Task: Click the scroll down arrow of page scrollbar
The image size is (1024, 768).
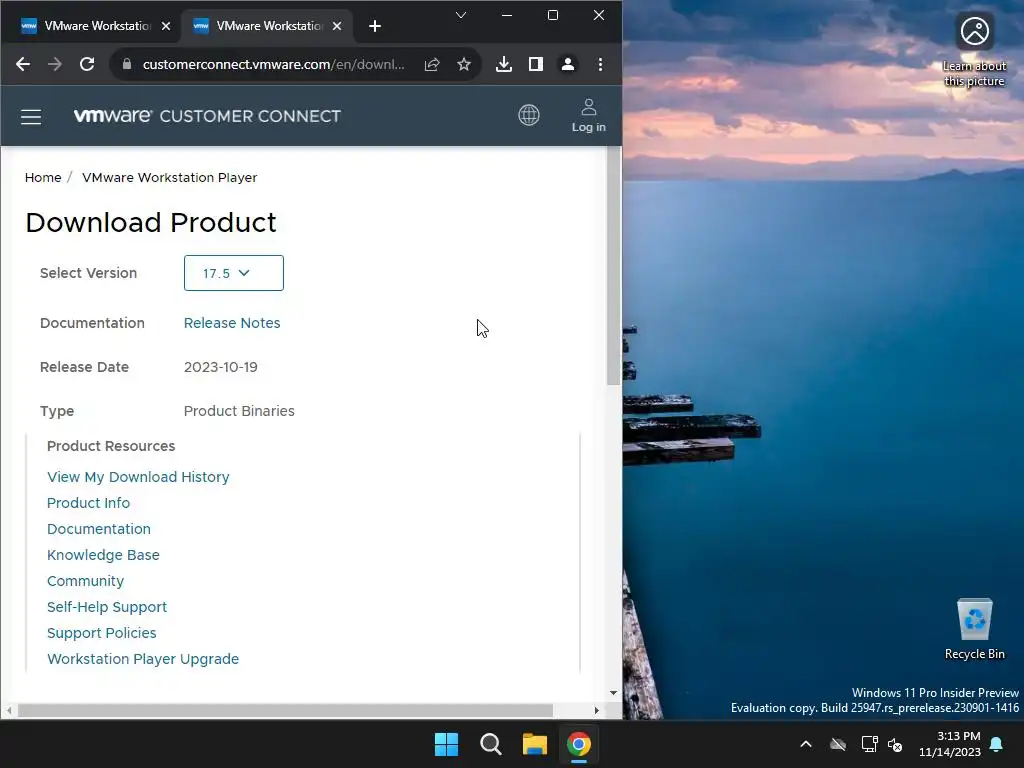Action: 613,693
